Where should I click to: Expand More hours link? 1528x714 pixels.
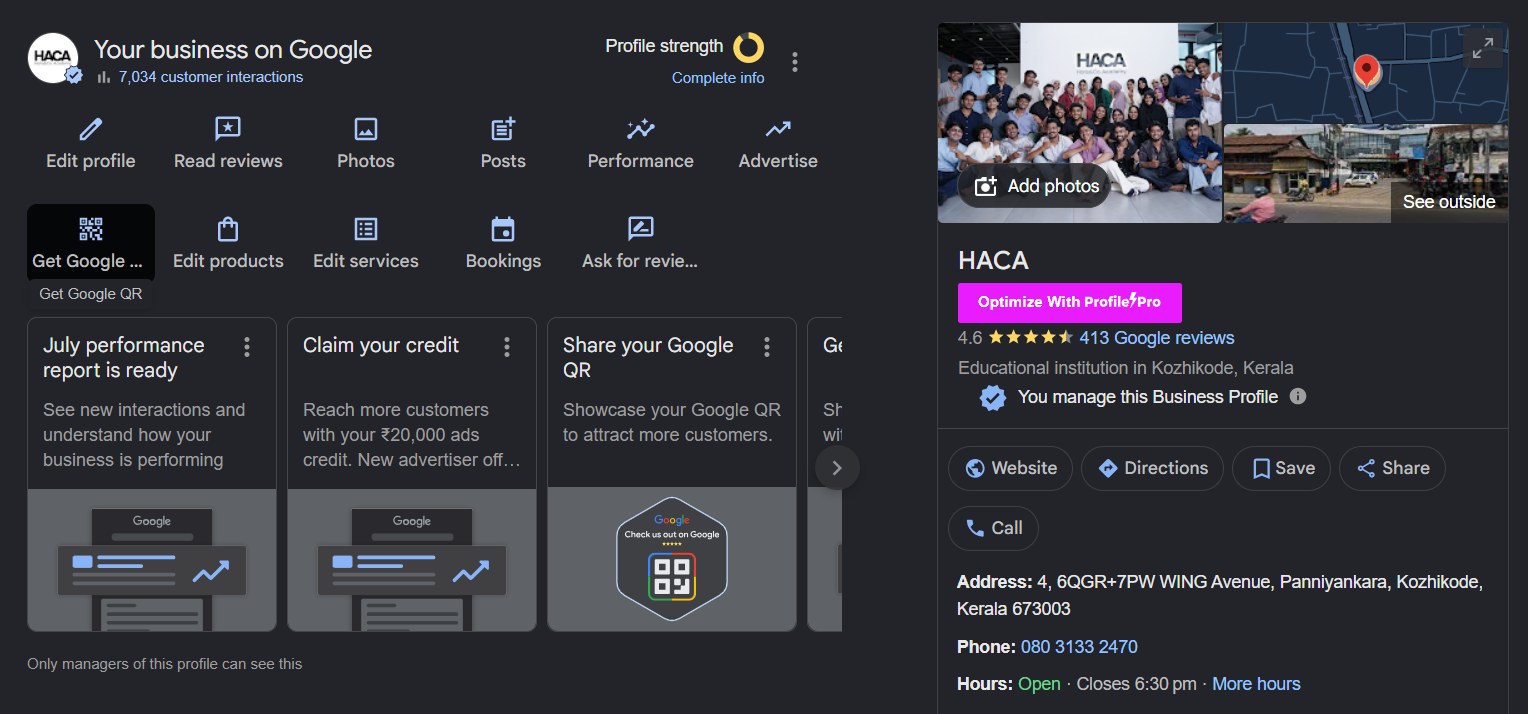pyautogui.click(x=1256, y=684)
